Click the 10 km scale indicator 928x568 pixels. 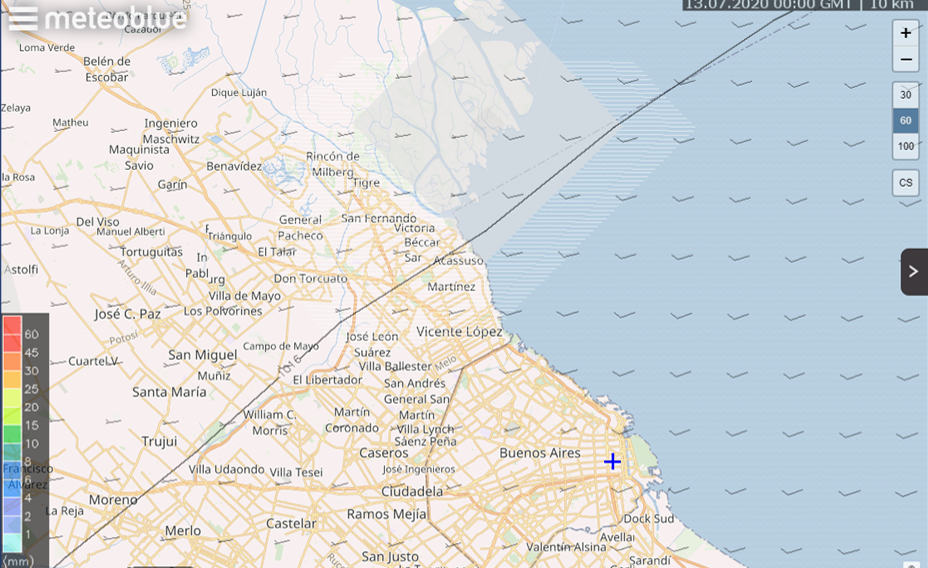pos(892,5)
